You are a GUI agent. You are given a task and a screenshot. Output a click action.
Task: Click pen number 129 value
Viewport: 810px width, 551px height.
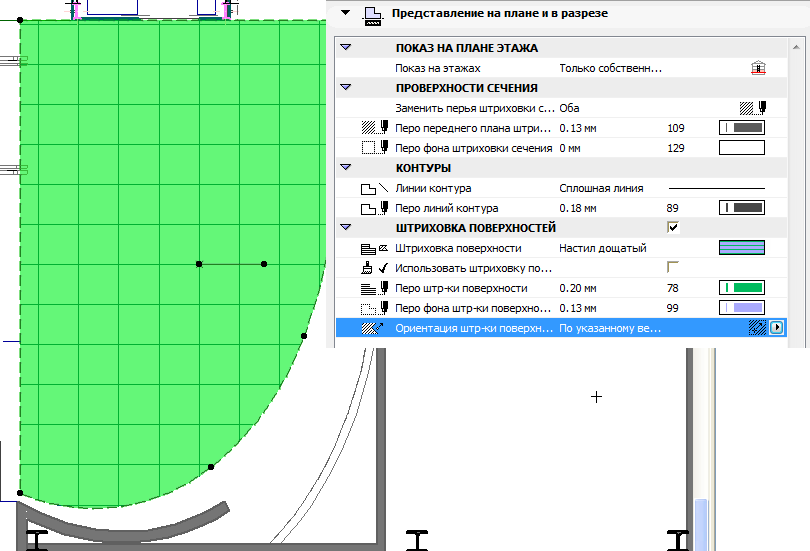pyautogui.click(x=676, y=148)
